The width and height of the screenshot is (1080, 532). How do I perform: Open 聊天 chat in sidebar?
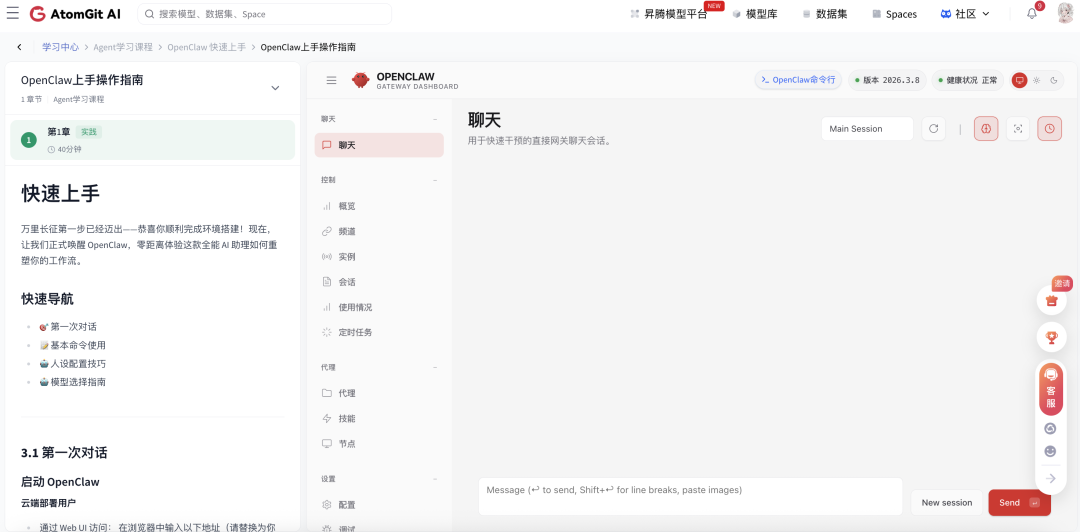point(379,145)
